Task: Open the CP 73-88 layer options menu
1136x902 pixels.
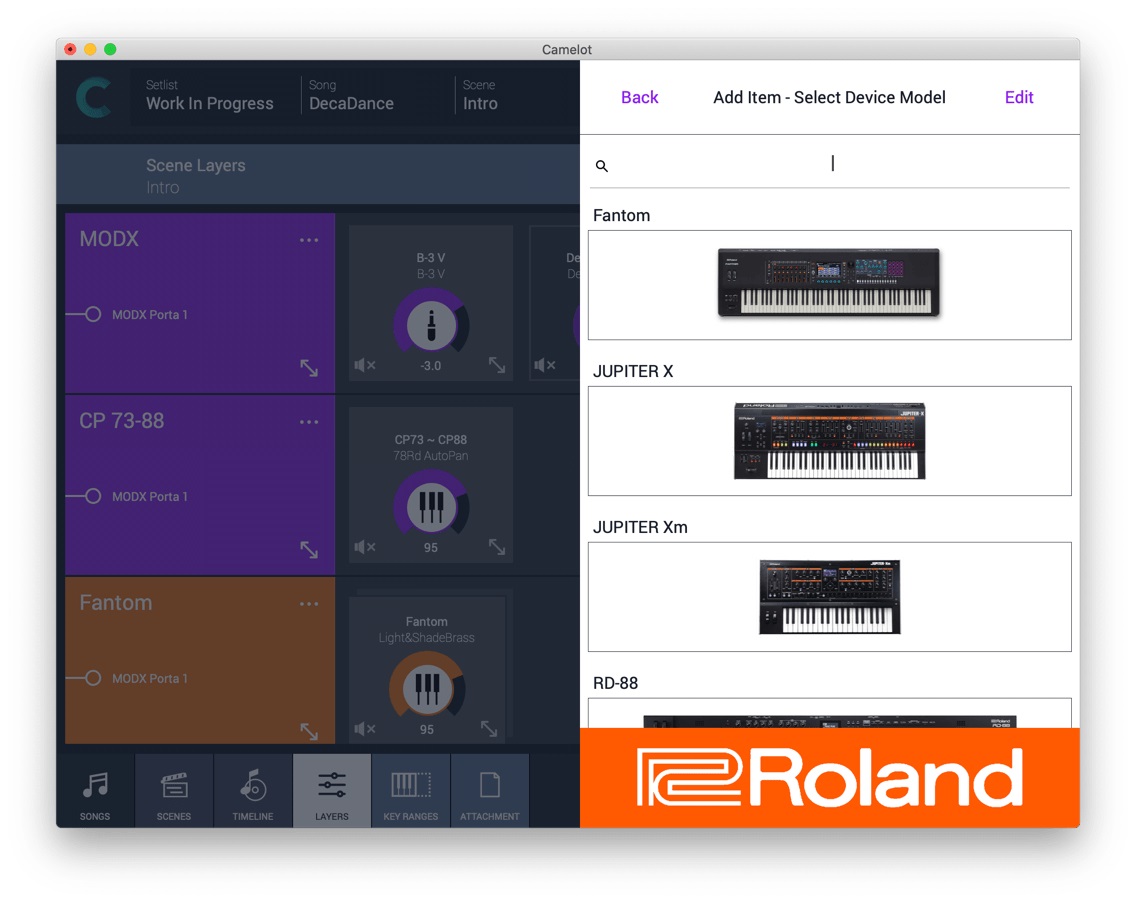Action: point(309,422)
